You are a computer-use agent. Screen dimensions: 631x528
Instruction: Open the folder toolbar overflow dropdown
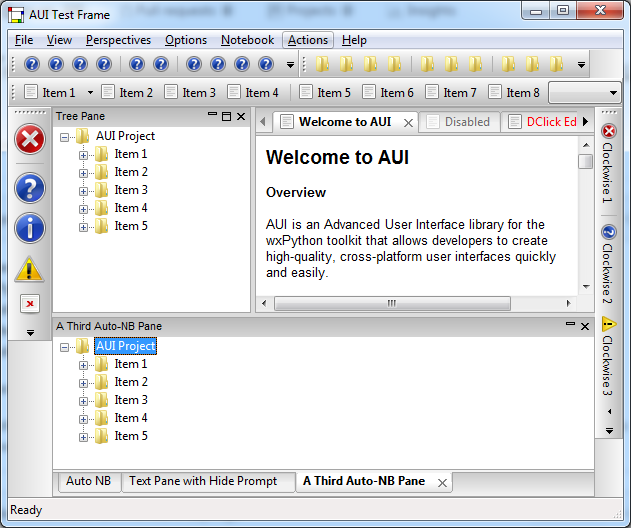point(581,64)
